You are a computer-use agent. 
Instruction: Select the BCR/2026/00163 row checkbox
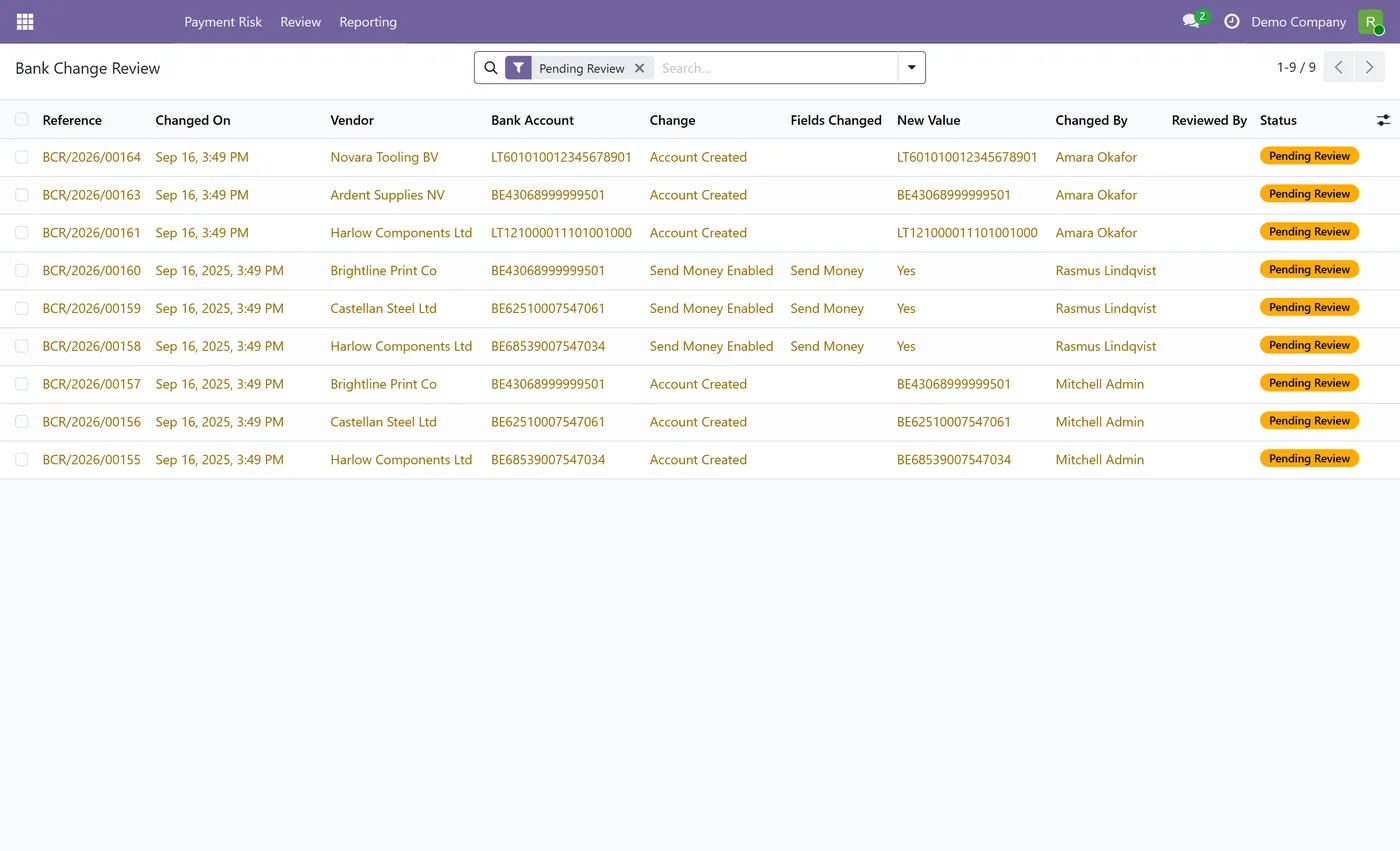(22, 195)
